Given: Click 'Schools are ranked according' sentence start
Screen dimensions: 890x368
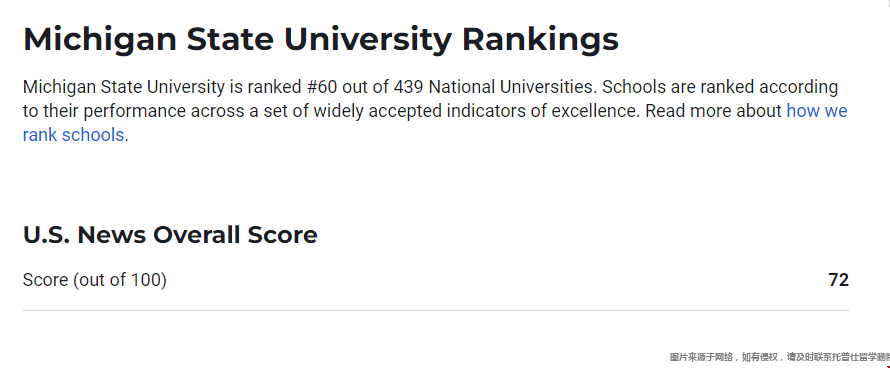Looking at the screenshot, I should [x=720, y=87].
